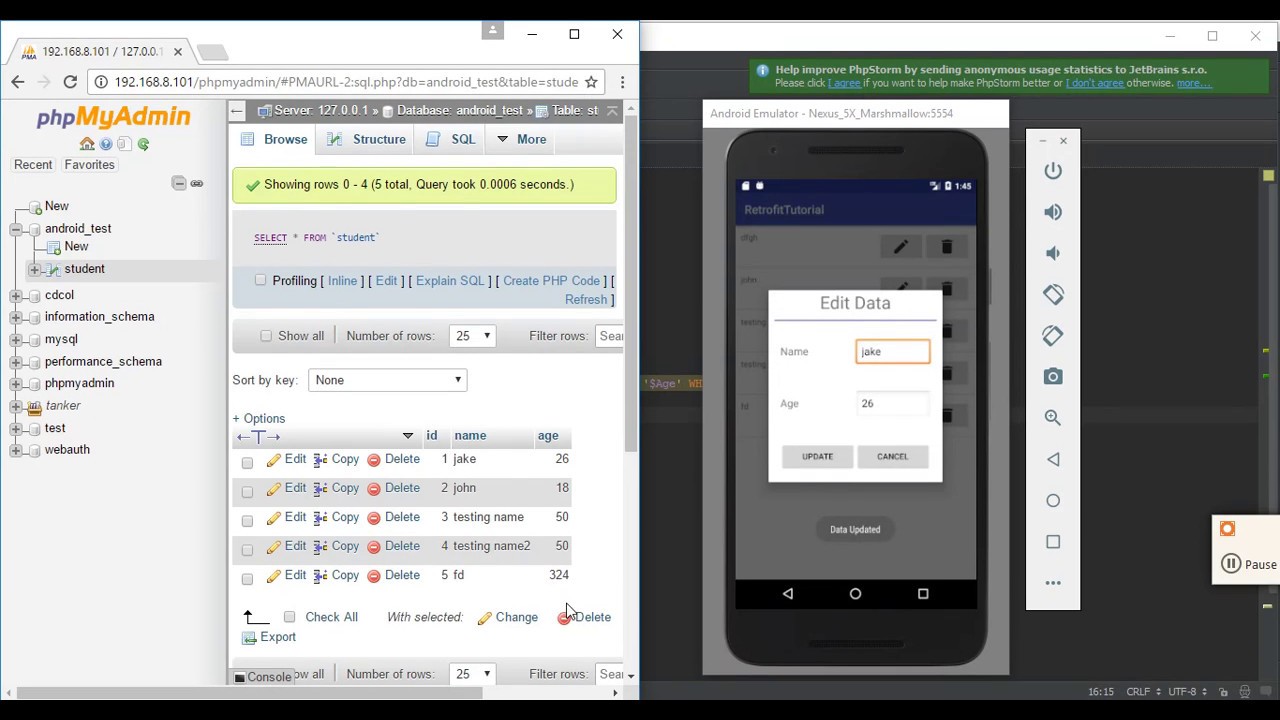Click Create PHP Code link
Viewport: 1280px width, 720px height.
(551, 281)
